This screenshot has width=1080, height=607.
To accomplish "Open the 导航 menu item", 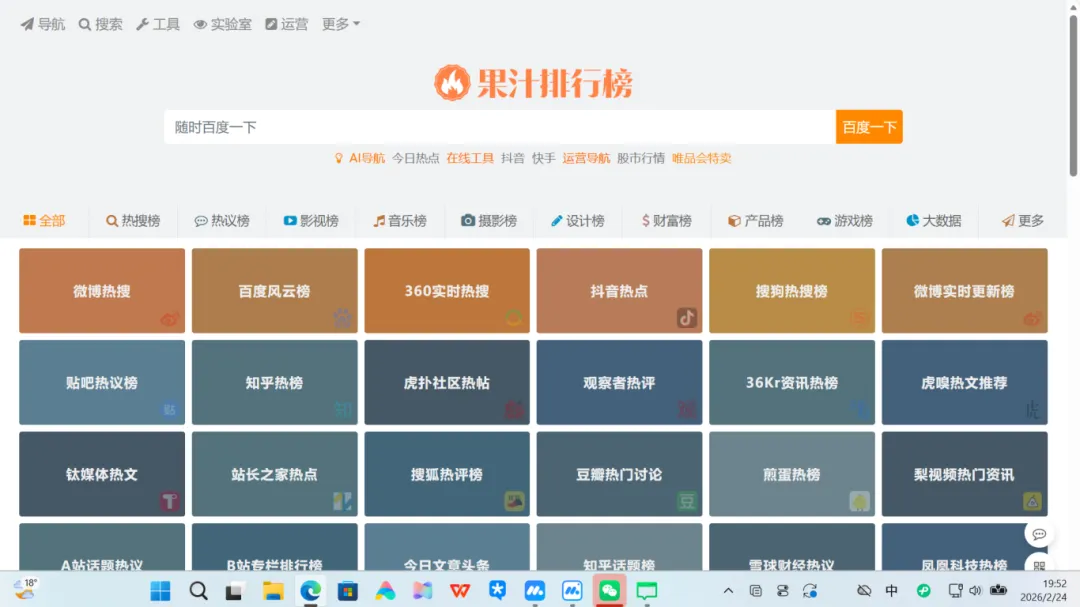I will point(43,24).
